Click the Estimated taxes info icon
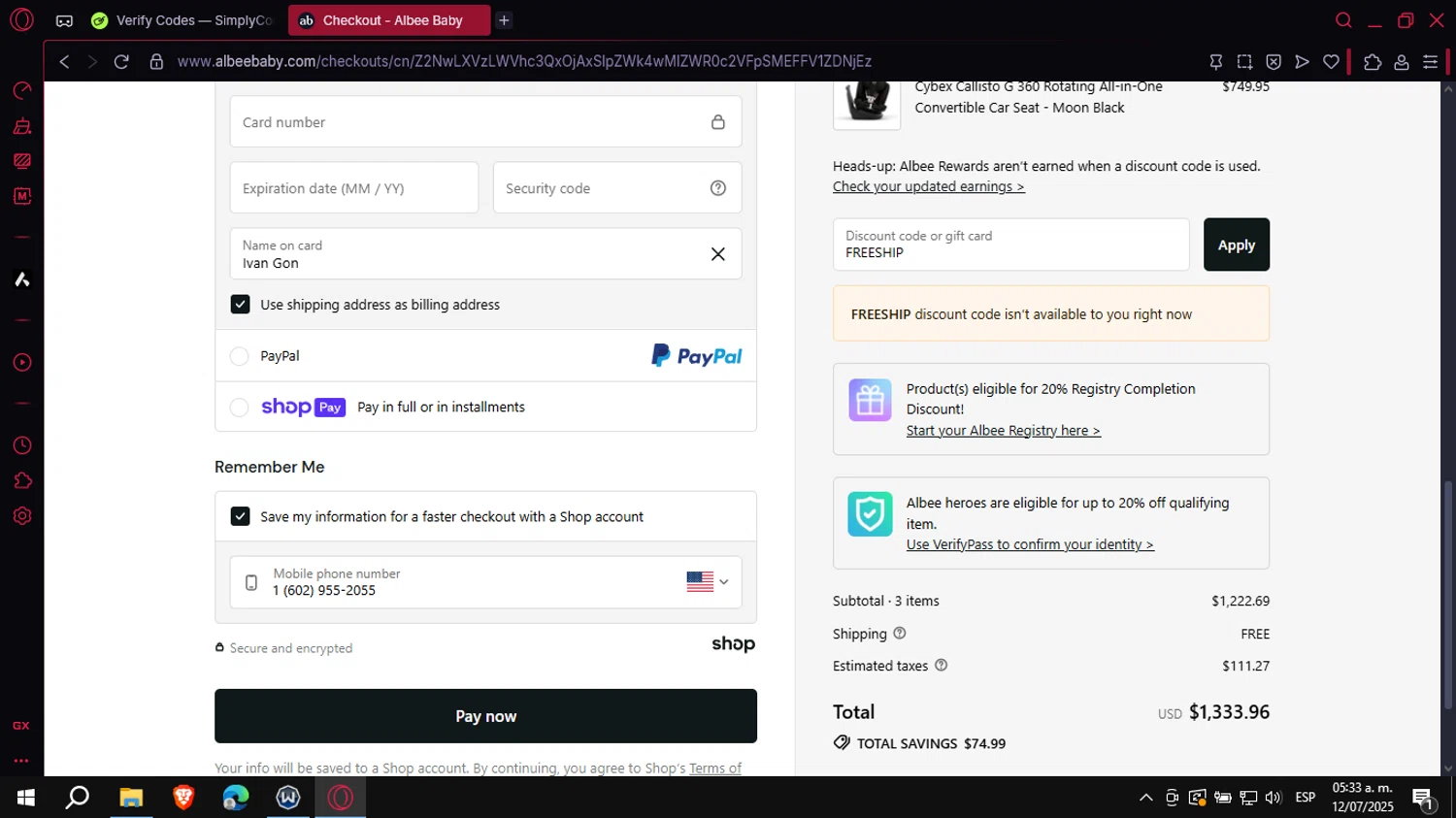The height and width of the screenshot is (818, 1456). pyautogui.click(x=941, y=665)
